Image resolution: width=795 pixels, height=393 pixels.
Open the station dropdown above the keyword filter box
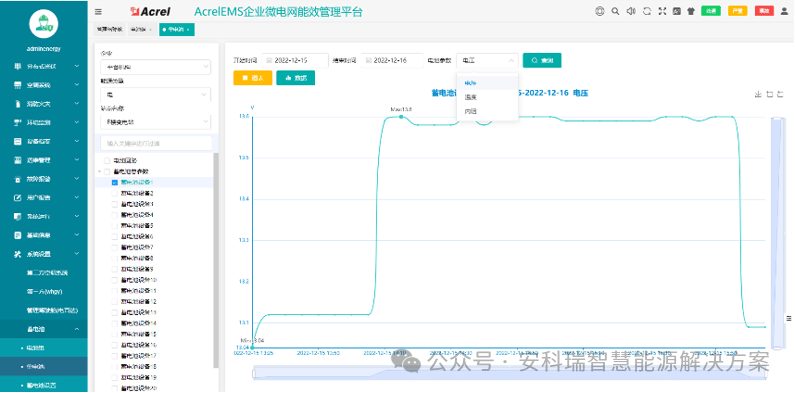(156, 122)
